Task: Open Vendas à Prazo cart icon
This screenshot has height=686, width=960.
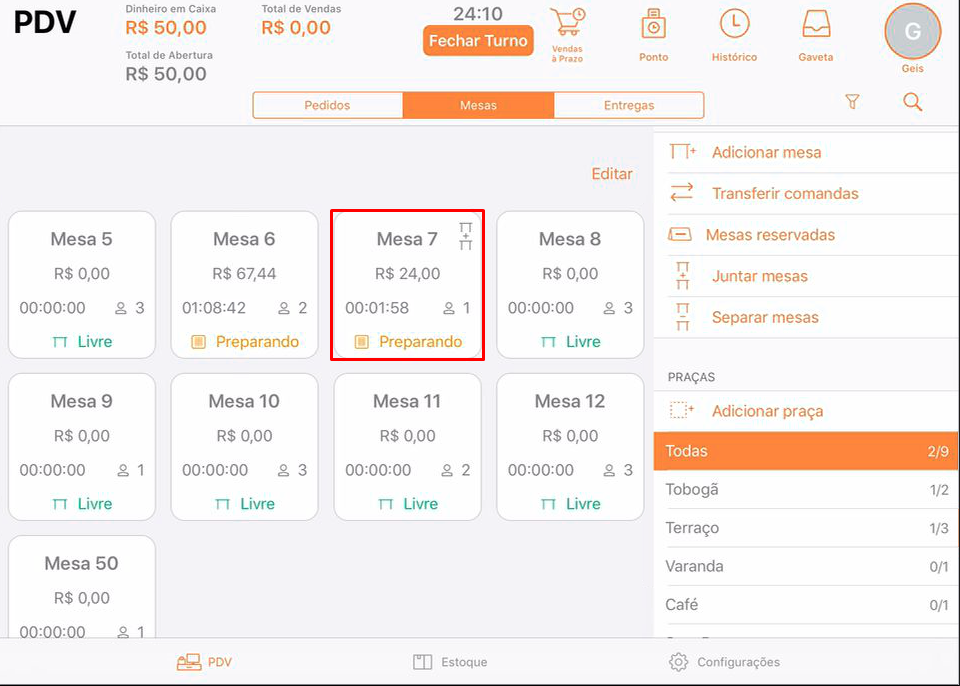Action: [x=568, y=22]
